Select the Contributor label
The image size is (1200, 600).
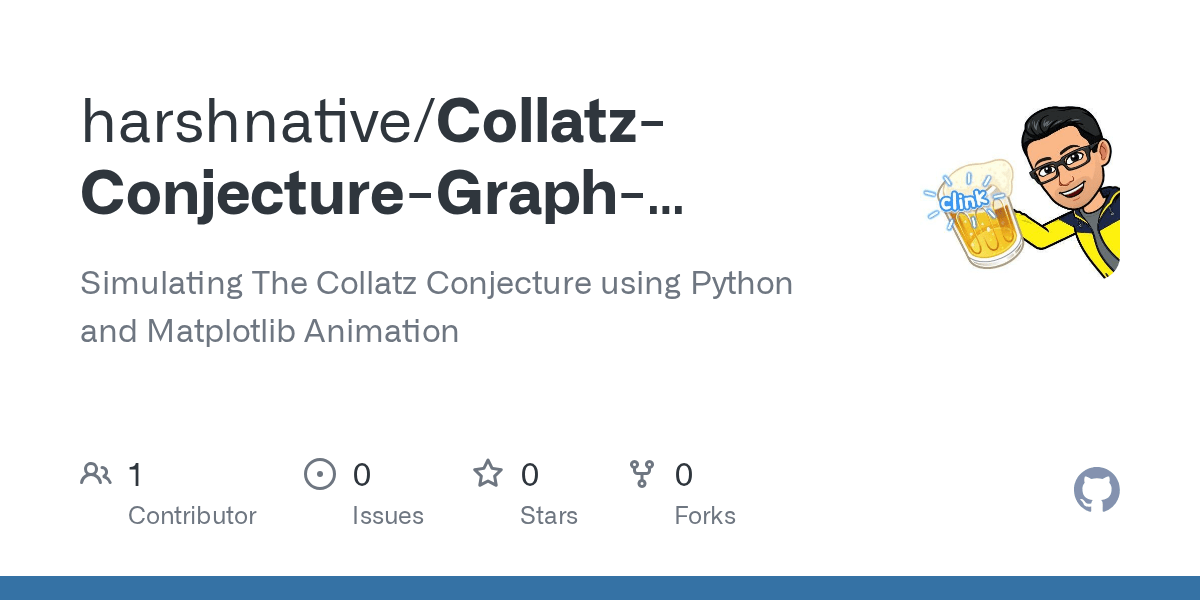click(192, 516)
